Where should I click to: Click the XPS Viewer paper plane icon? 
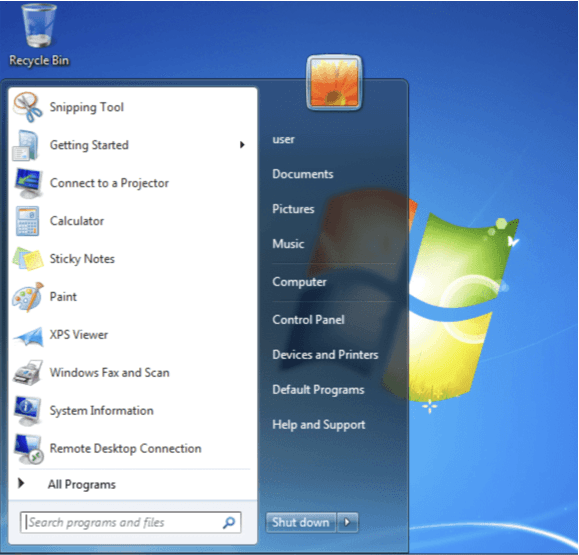(x=28, y=336)
